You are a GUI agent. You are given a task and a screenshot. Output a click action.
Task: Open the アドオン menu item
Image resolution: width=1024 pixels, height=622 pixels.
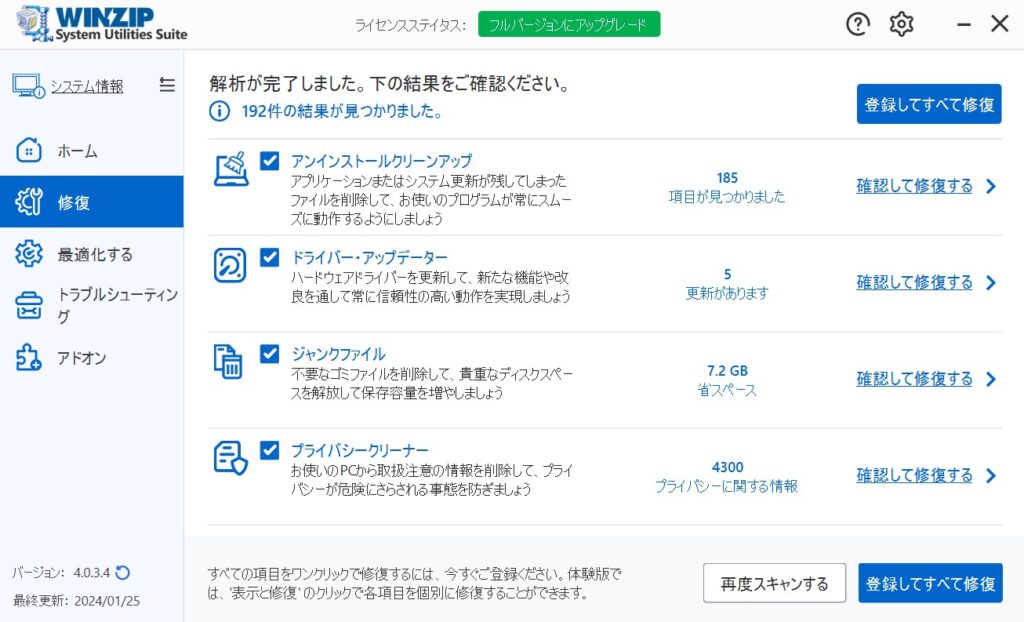pyautogui.click(x=91, y=357)
